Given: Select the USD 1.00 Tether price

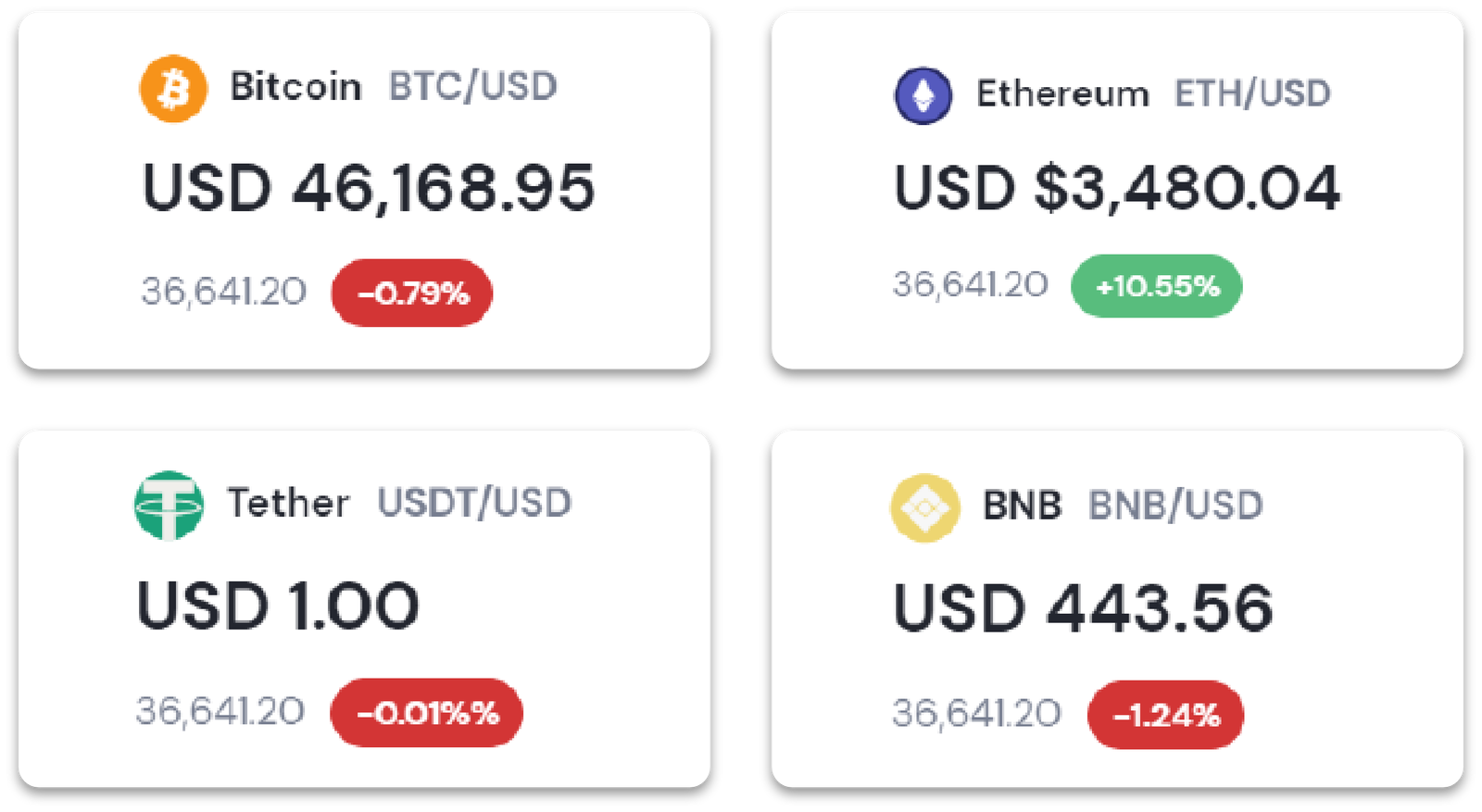Looking at the screenshot, I should click(x=278, y=606).
